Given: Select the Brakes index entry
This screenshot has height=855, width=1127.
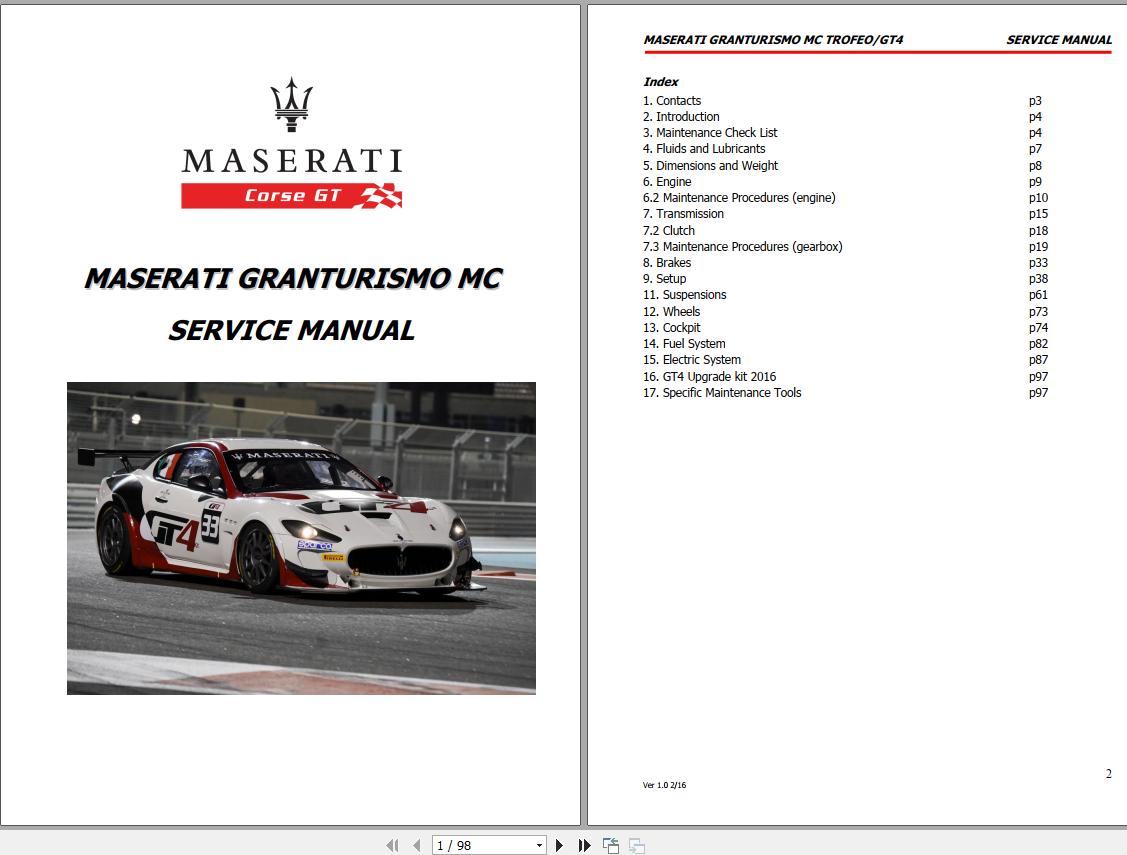Looking at the screenshot, I should click(668, 262).
